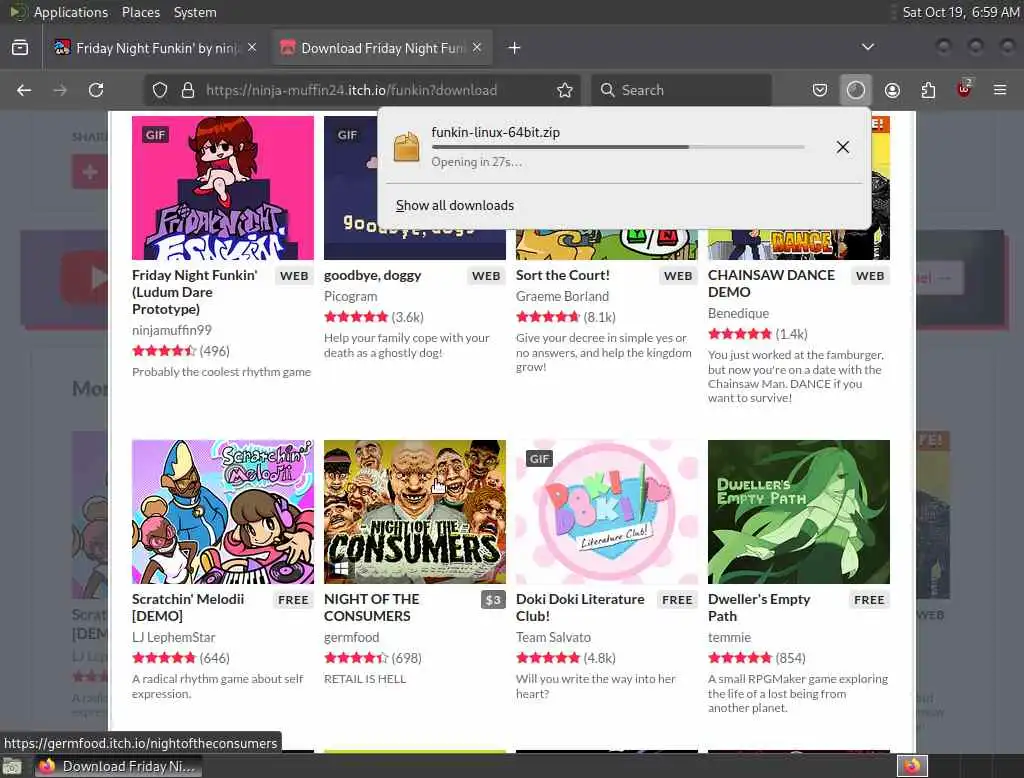Close the Download Friday Night Funkin tab
1024x778 pixels.
[x=477, y=47]
